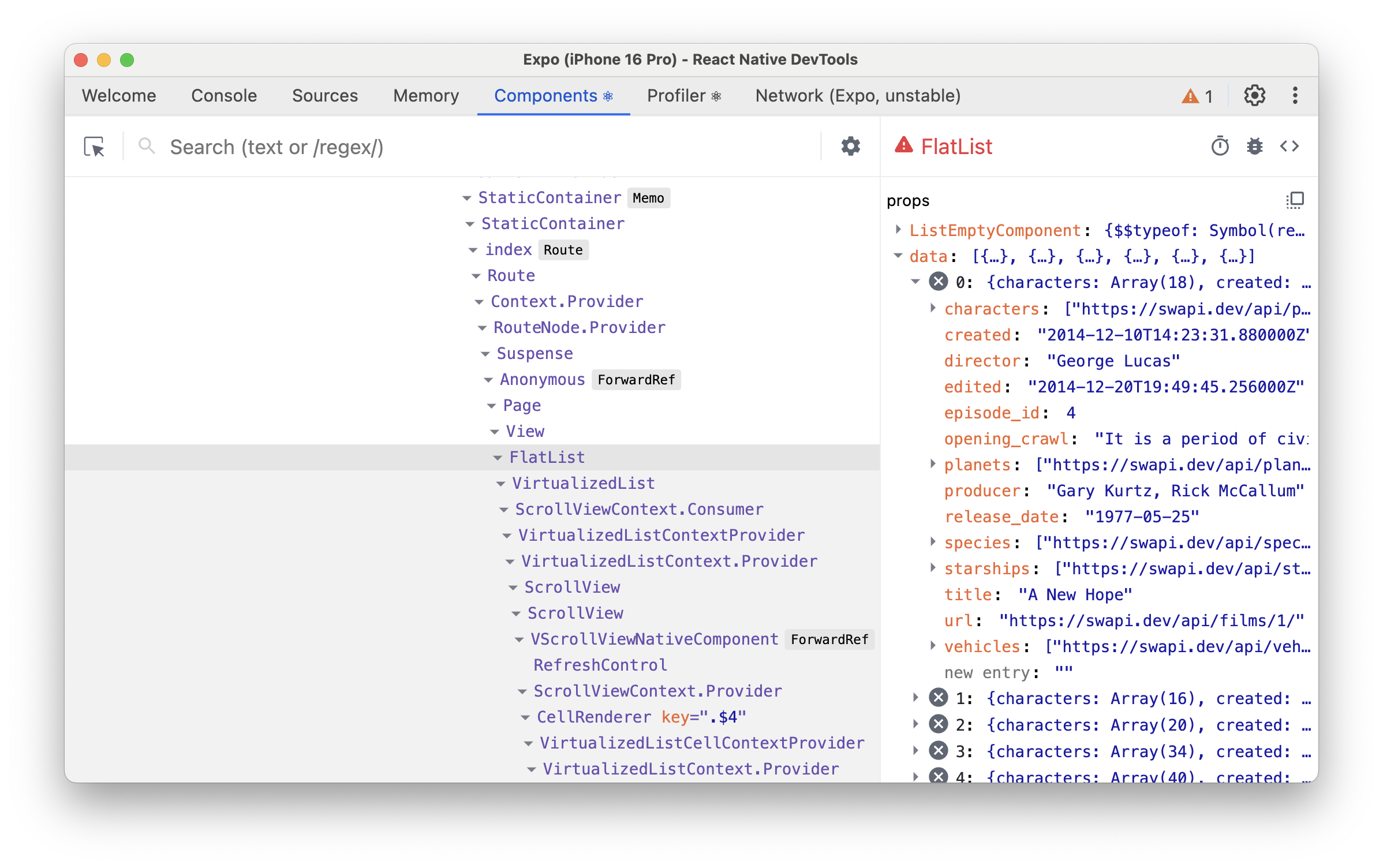Expand data item 1 in props panel

coord(916,698)
